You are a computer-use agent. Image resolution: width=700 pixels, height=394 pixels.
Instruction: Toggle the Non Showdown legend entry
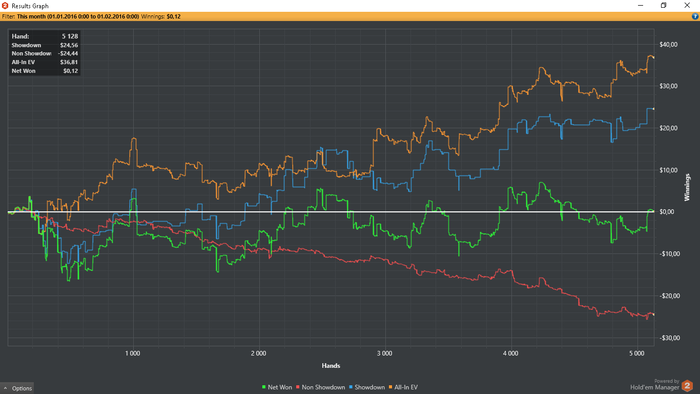tap(321, 387)
